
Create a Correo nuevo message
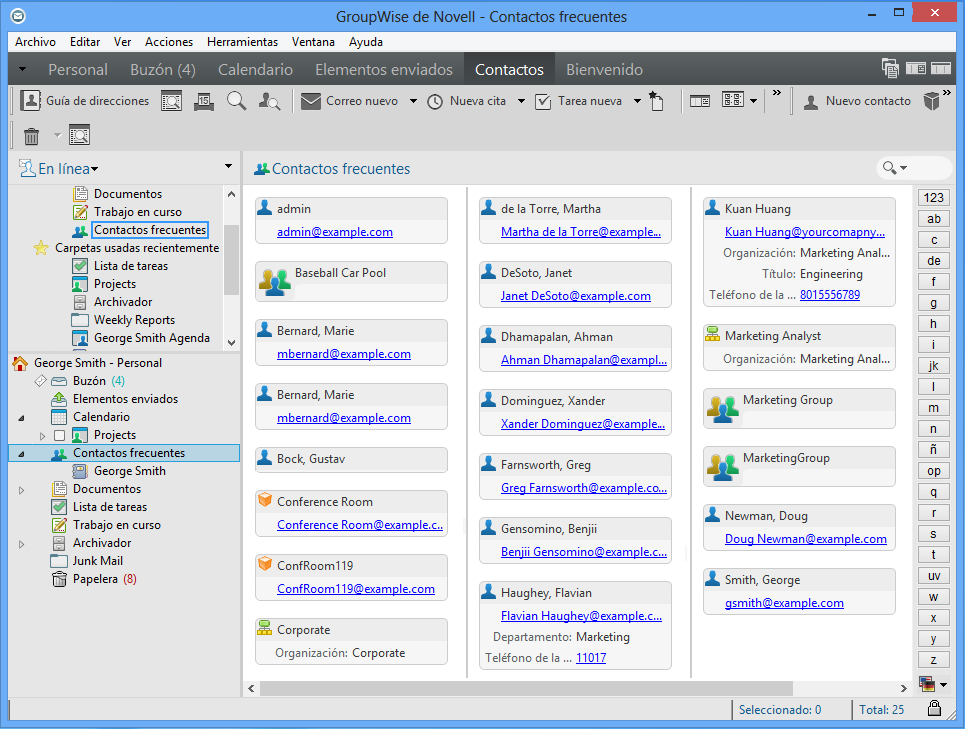coord(350,101)
